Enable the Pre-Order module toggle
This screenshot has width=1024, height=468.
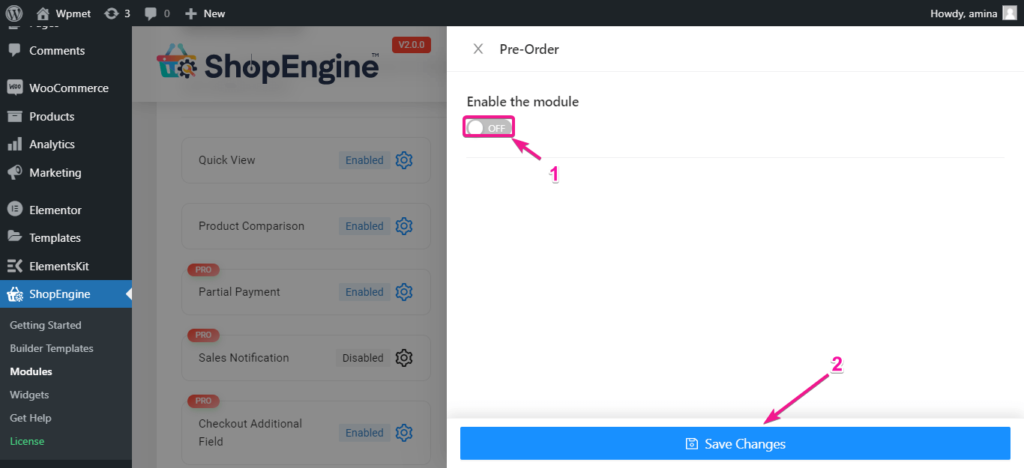click(488, 128)
